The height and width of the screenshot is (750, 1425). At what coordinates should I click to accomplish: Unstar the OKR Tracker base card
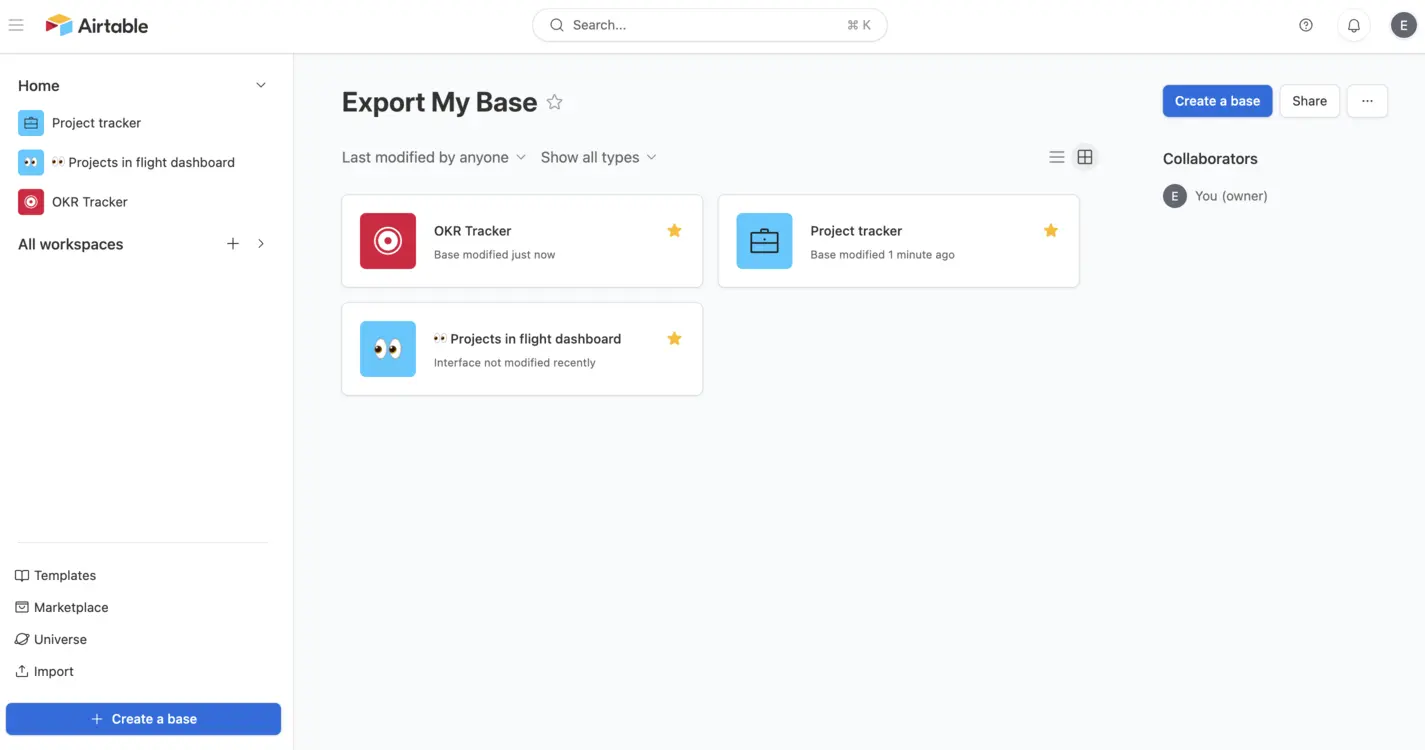674,231
